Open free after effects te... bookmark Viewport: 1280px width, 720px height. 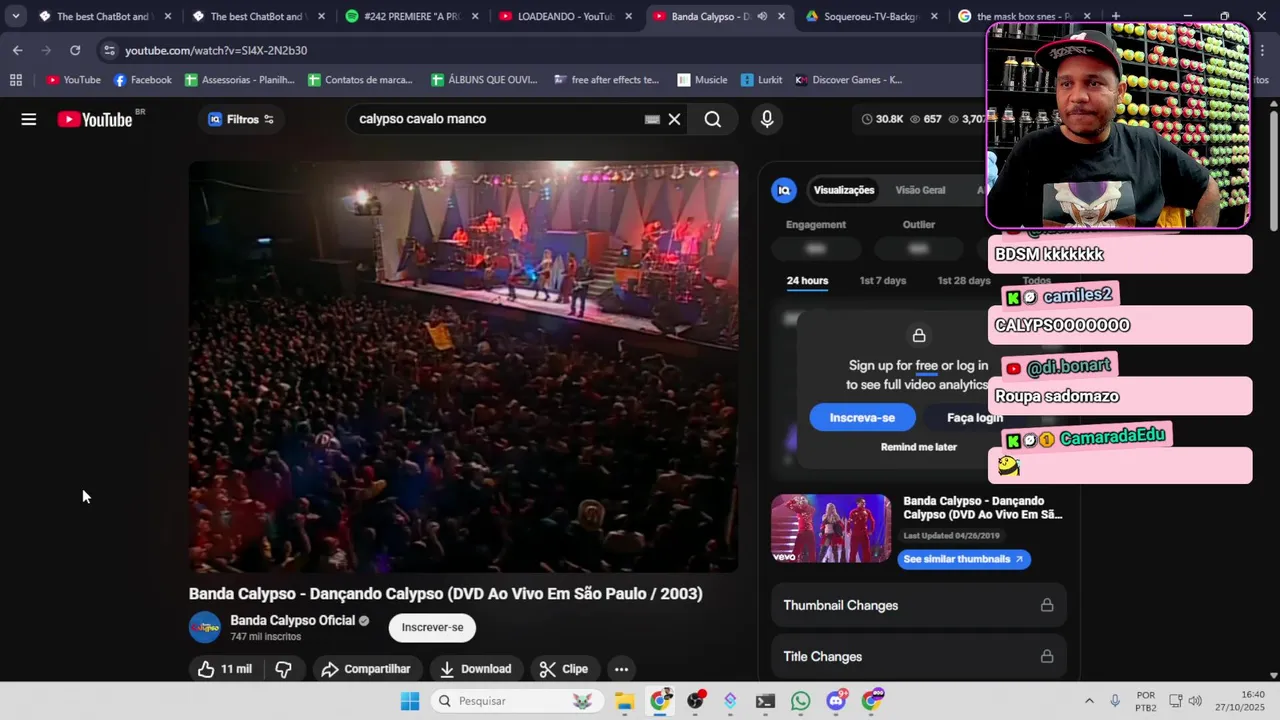pyautogui.click(x=607, y=80)
